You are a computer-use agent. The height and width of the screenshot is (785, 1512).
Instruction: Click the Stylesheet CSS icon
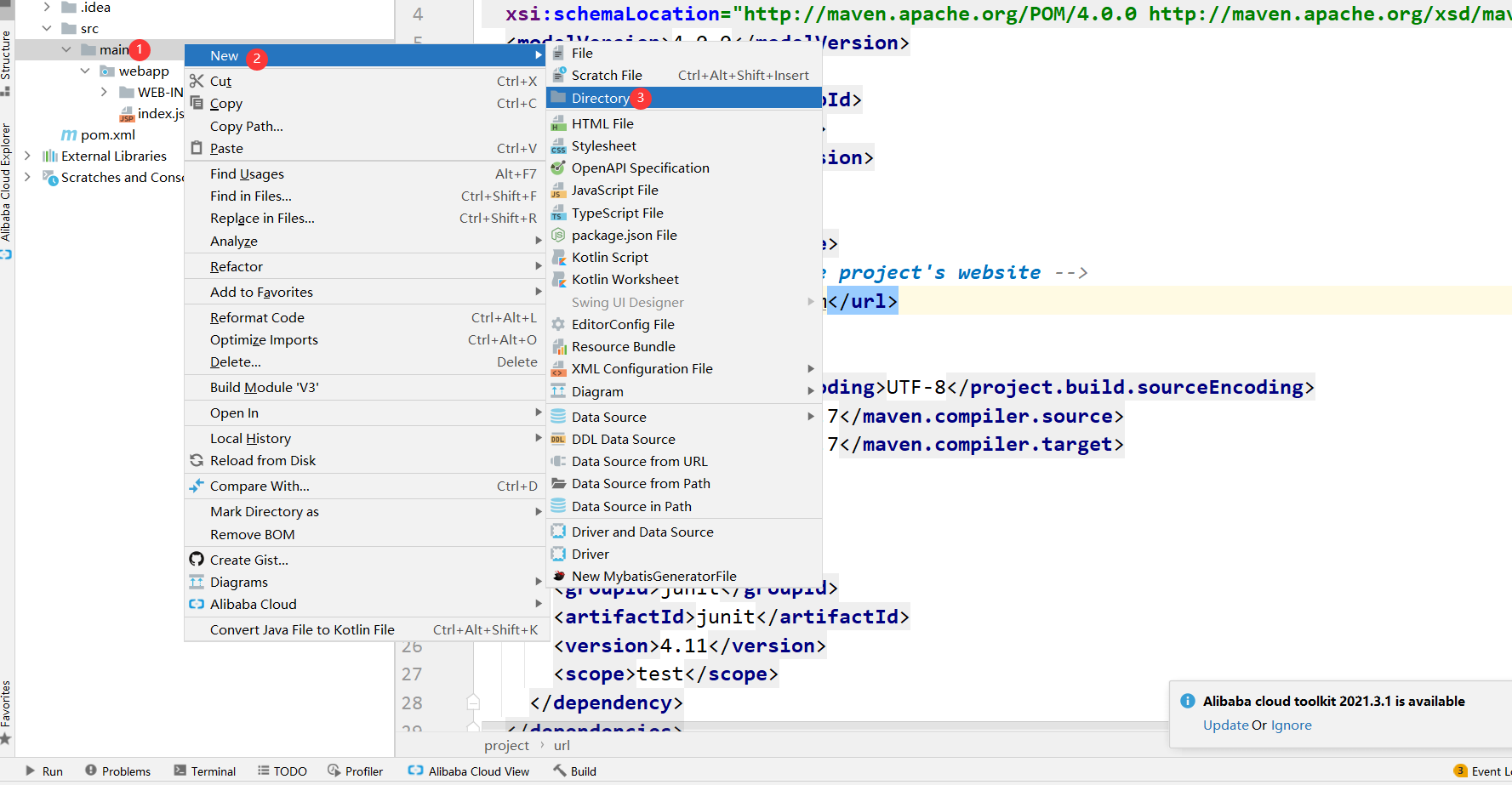558,145
